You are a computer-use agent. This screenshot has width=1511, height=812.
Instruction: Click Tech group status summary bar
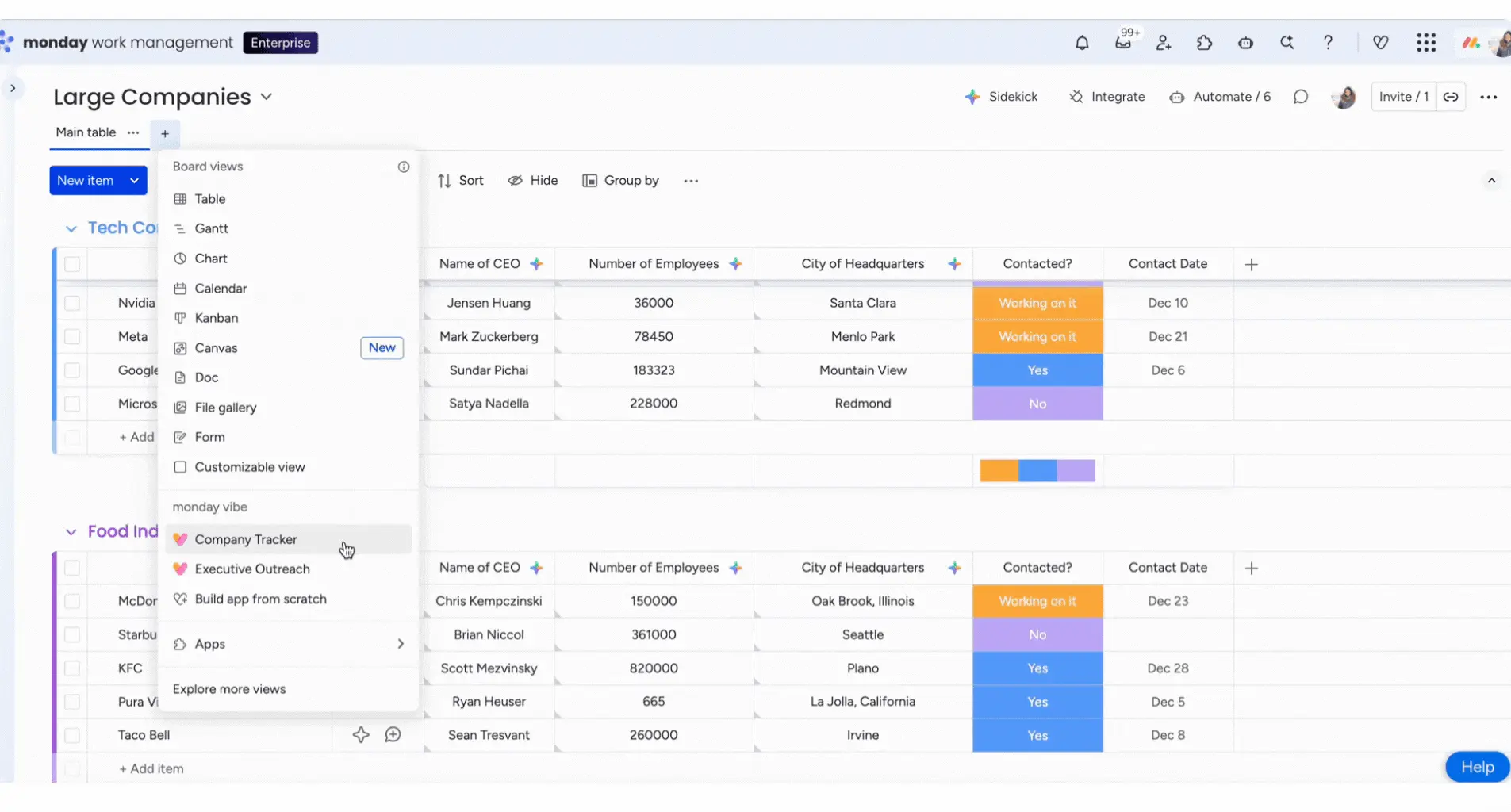(1037, 470)
